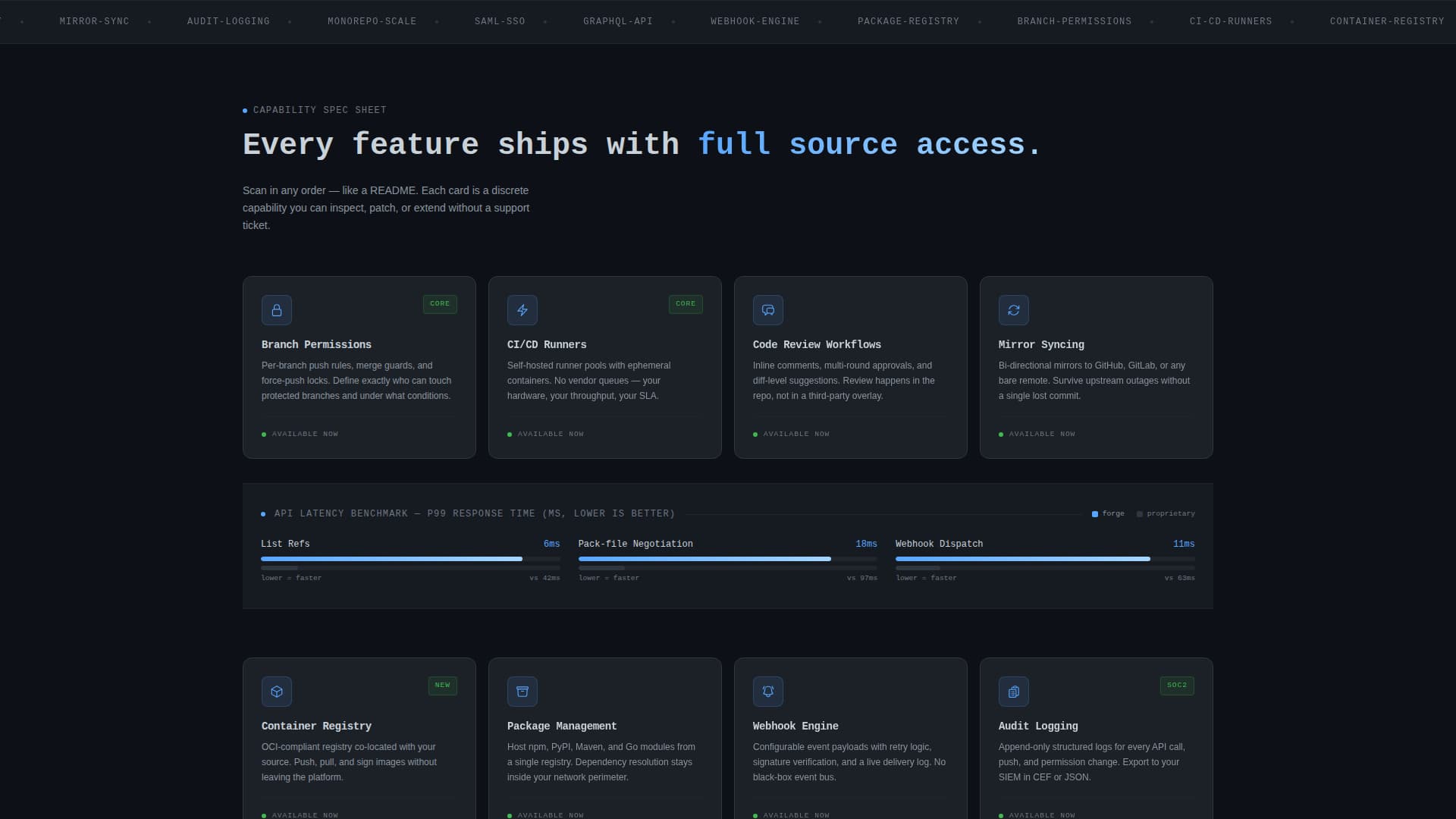Click the Code Review Workflows chat icon
Viewport: 1456px width, 819px height.
tap(768, 310)
